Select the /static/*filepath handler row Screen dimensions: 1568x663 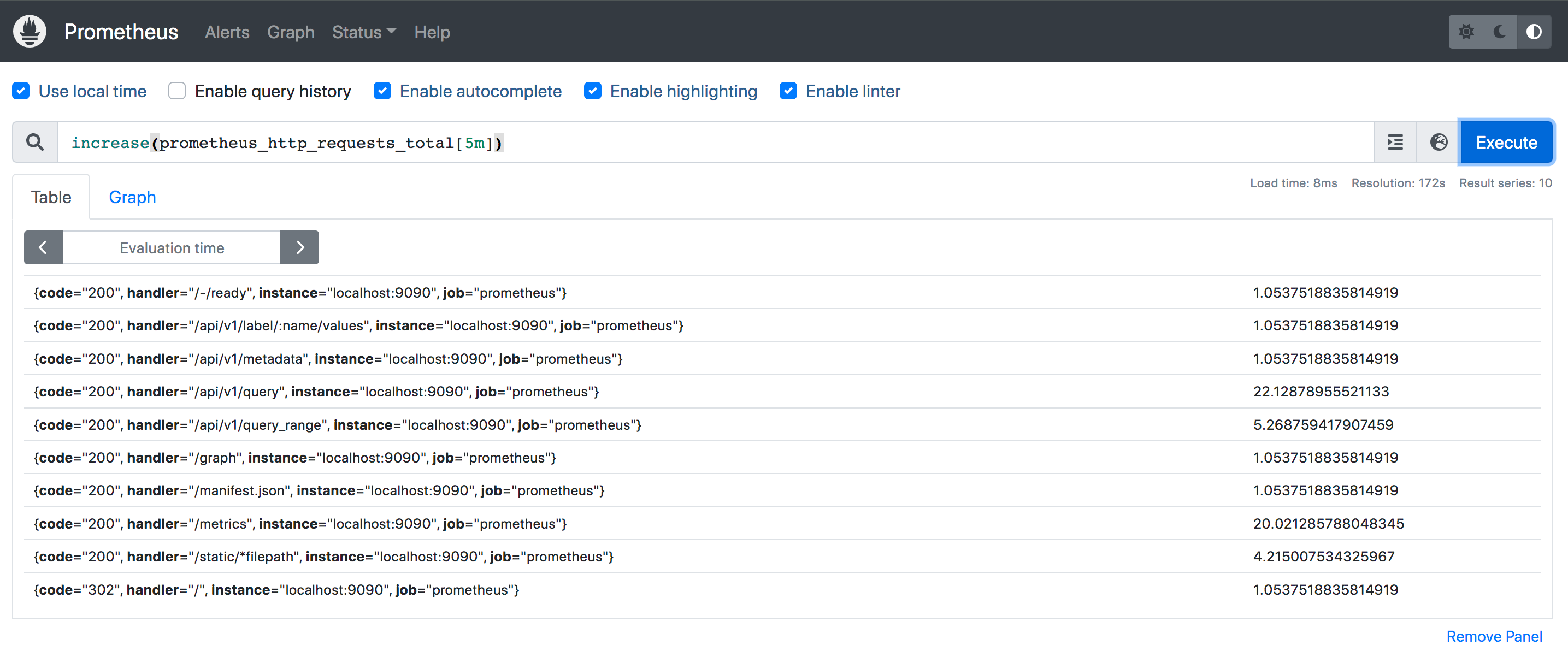782,557
